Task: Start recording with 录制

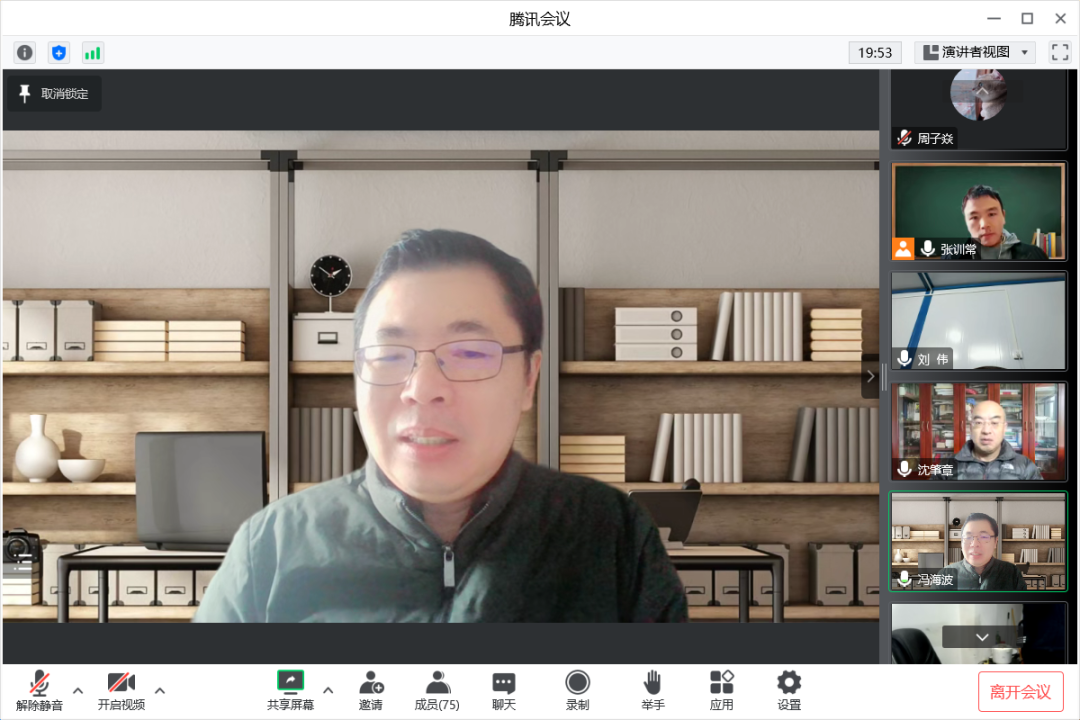Action: pyautogui.click(x=577, y=691)
